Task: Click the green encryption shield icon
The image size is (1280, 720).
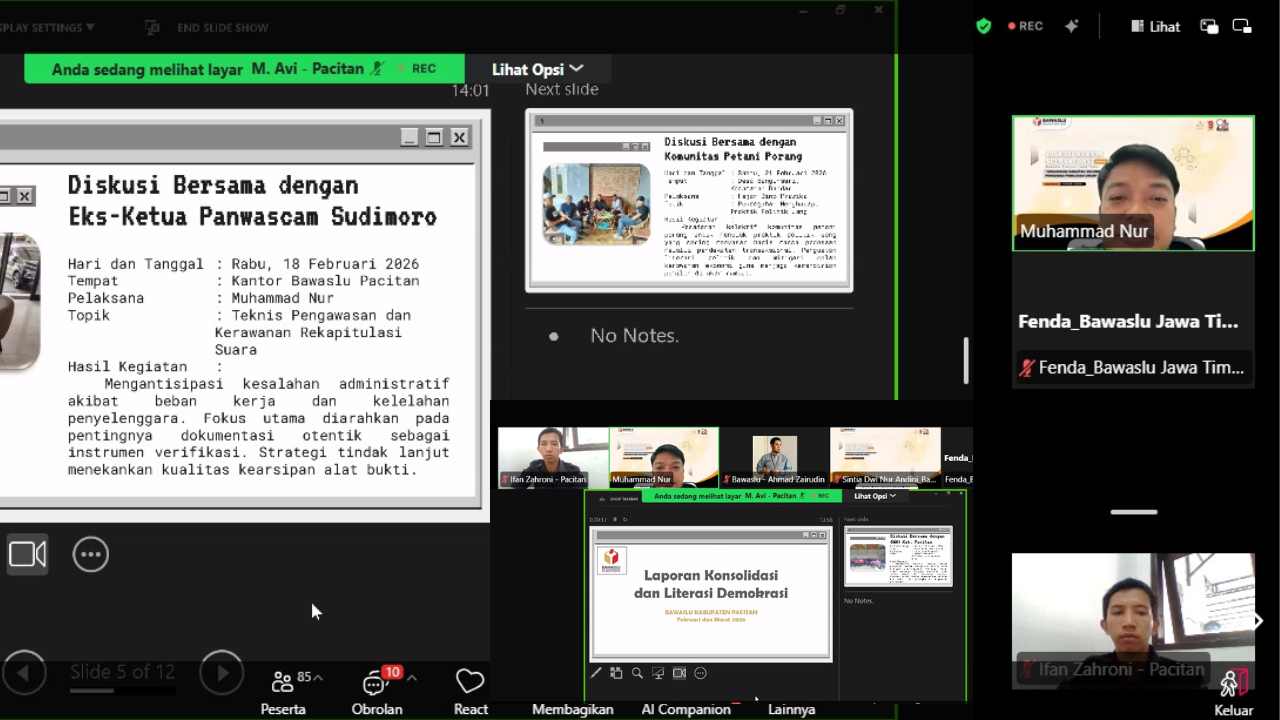Action: click(984, 27)
